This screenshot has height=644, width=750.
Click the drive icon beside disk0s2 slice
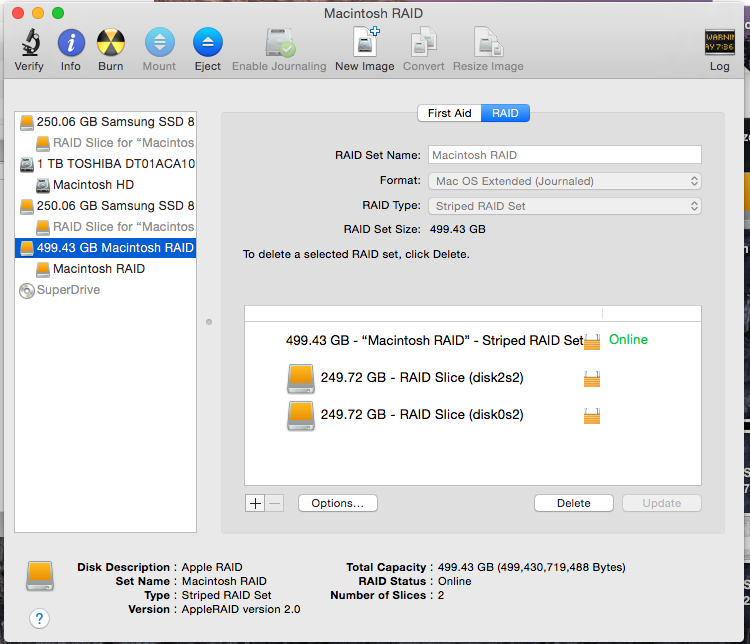pyautogui.click(x=301, y=416)
